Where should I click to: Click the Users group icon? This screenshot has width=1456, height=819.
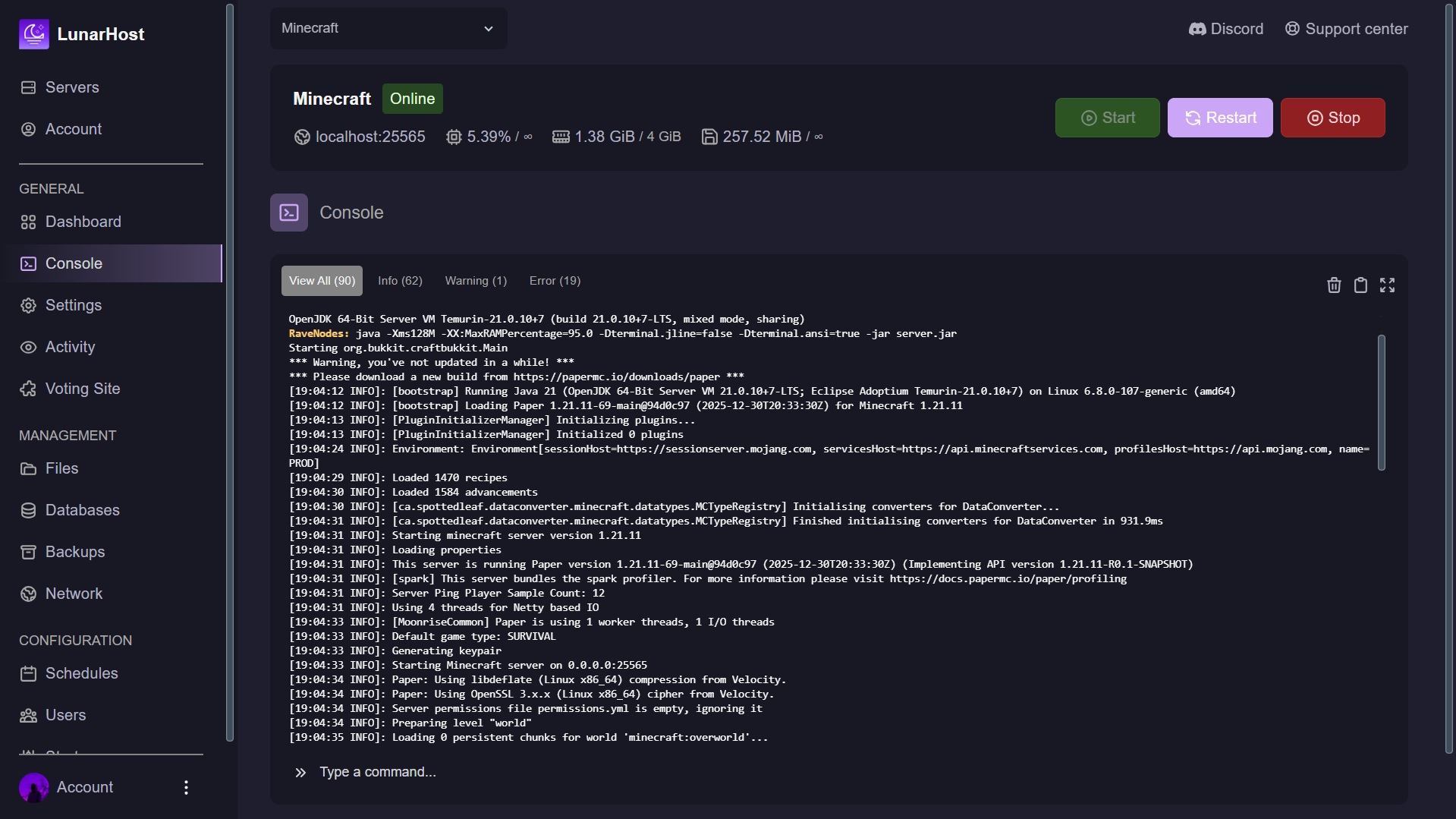28,715
